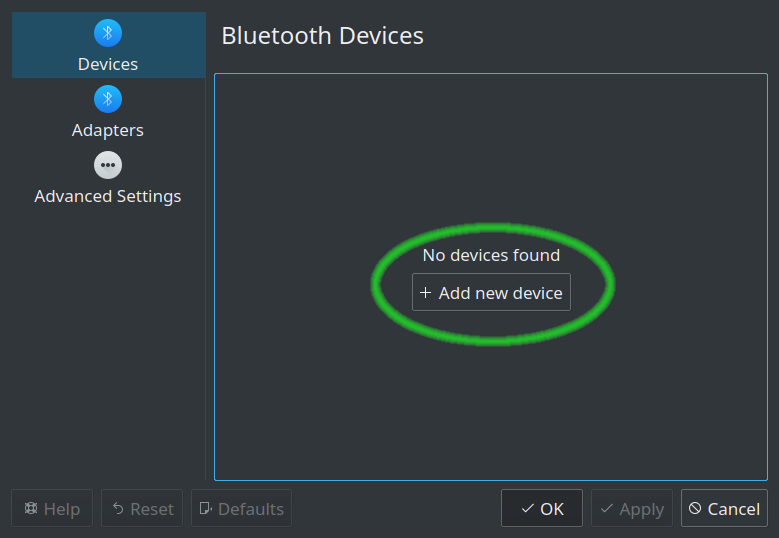Viewport: 779px width, 538px height.
Task: Open the Advanced Settings label in sidebar
Action: point(108,196)
